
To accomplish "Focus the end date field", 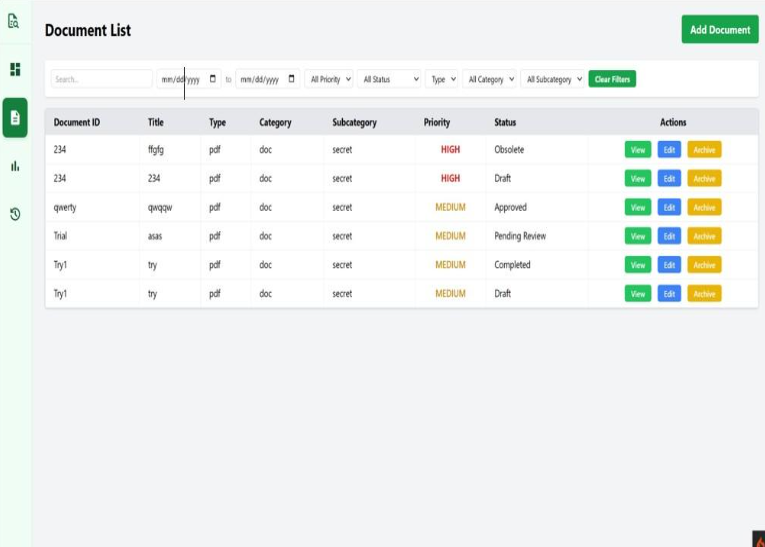I will 267,79.
